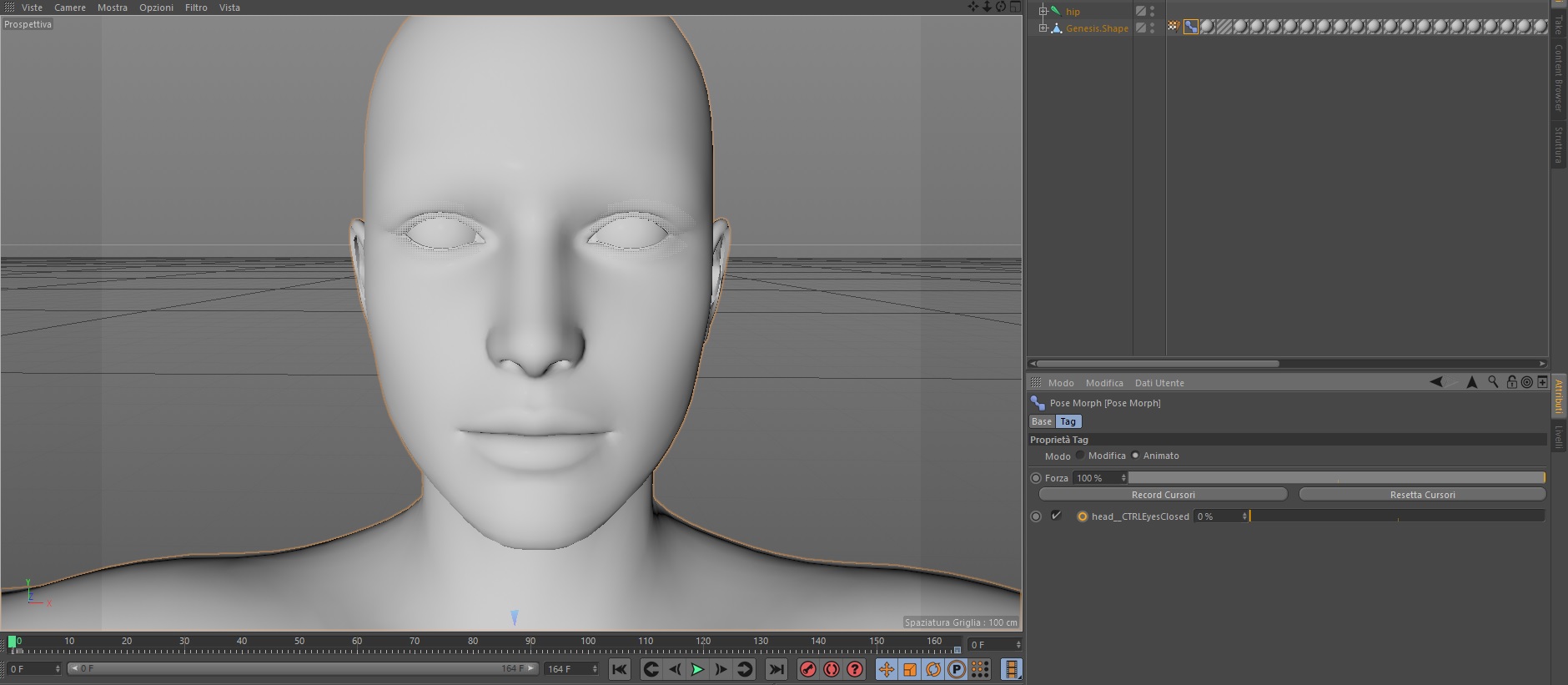Toggle the red Autokeying button
This screenshot has width=1568, height=685.
(831, 669)
